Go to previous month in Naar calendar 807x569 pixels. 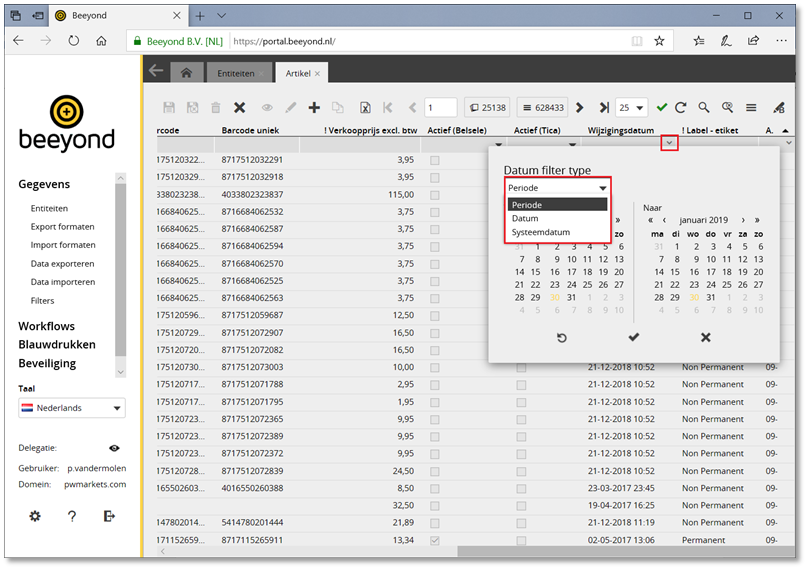tap(664, 220)
